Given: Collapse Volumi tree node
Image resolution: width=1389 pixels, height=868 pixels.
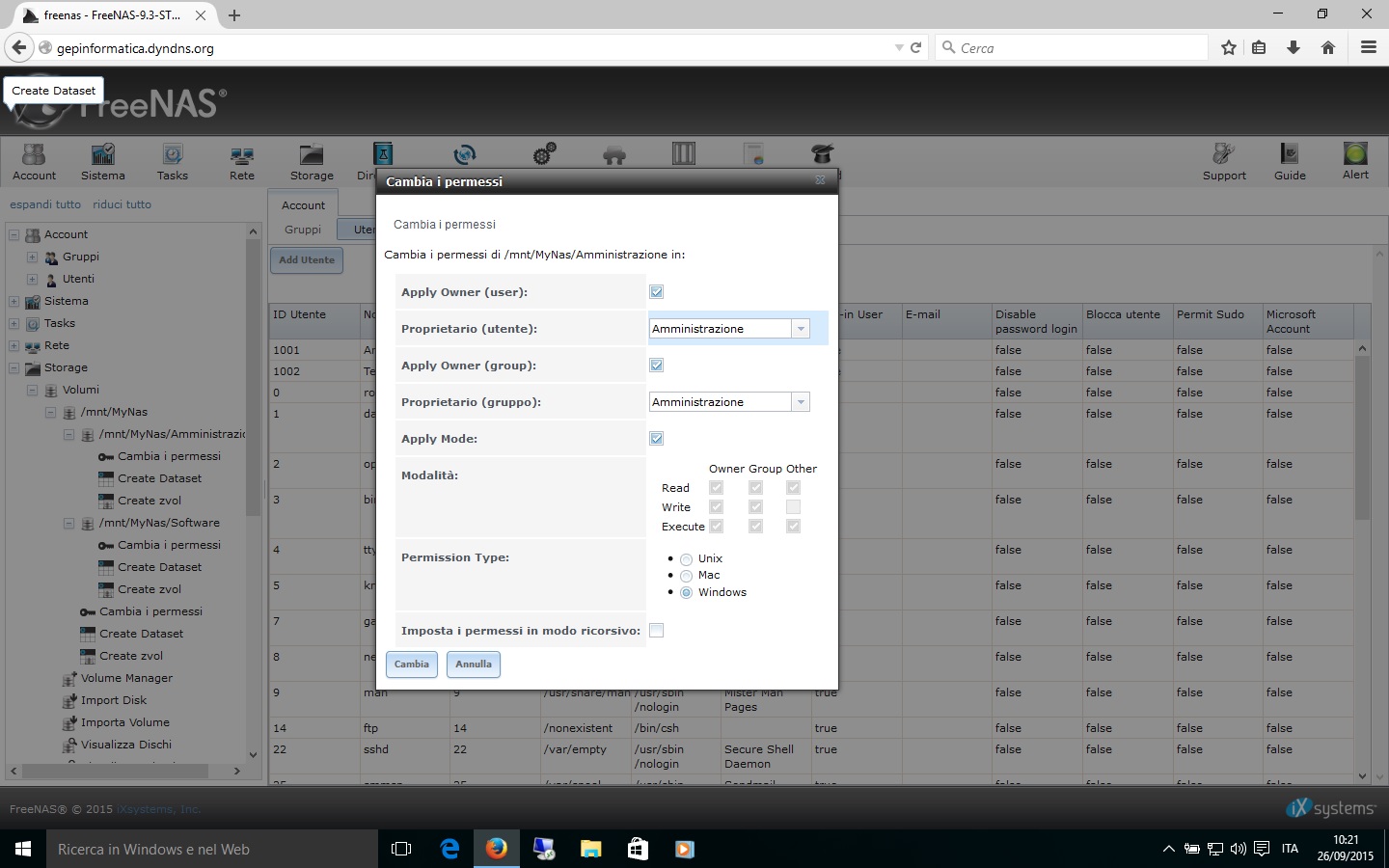Looking at the screenshot, I should (32, 390).
